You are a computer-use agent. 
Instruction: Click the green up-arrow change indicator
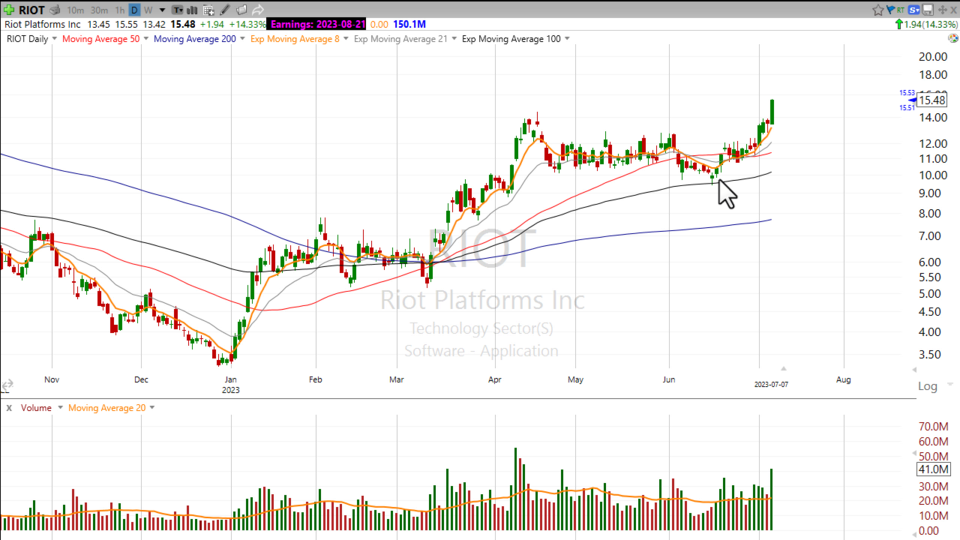point(899,24)
